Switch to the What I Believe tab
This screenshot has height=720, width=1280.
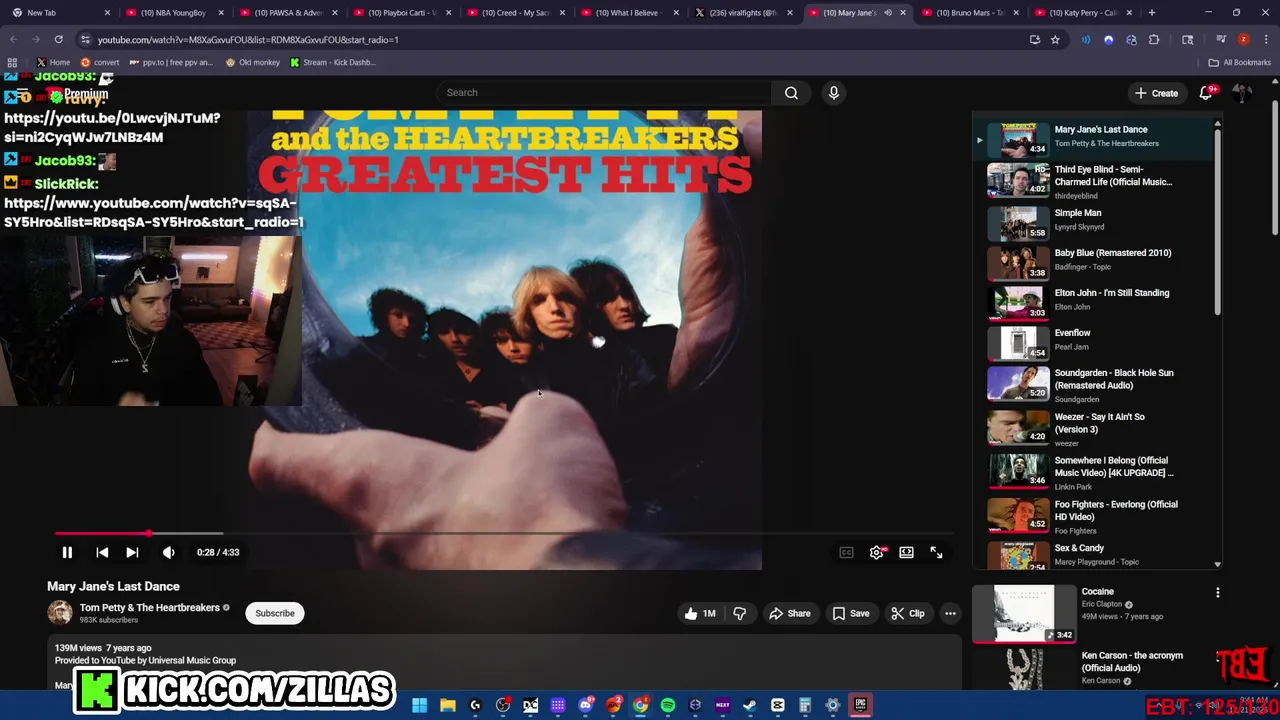pyautogui.click(x=630, y=13)
